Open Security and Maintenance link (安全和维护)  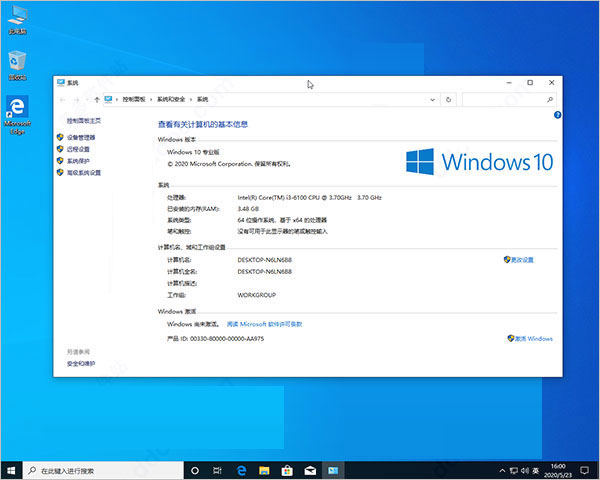tap(81, 364)
